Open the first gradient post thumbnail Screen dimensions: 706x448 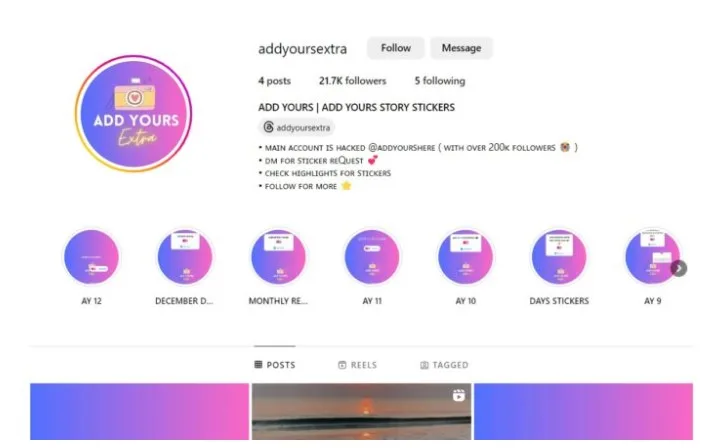(140, 412)
